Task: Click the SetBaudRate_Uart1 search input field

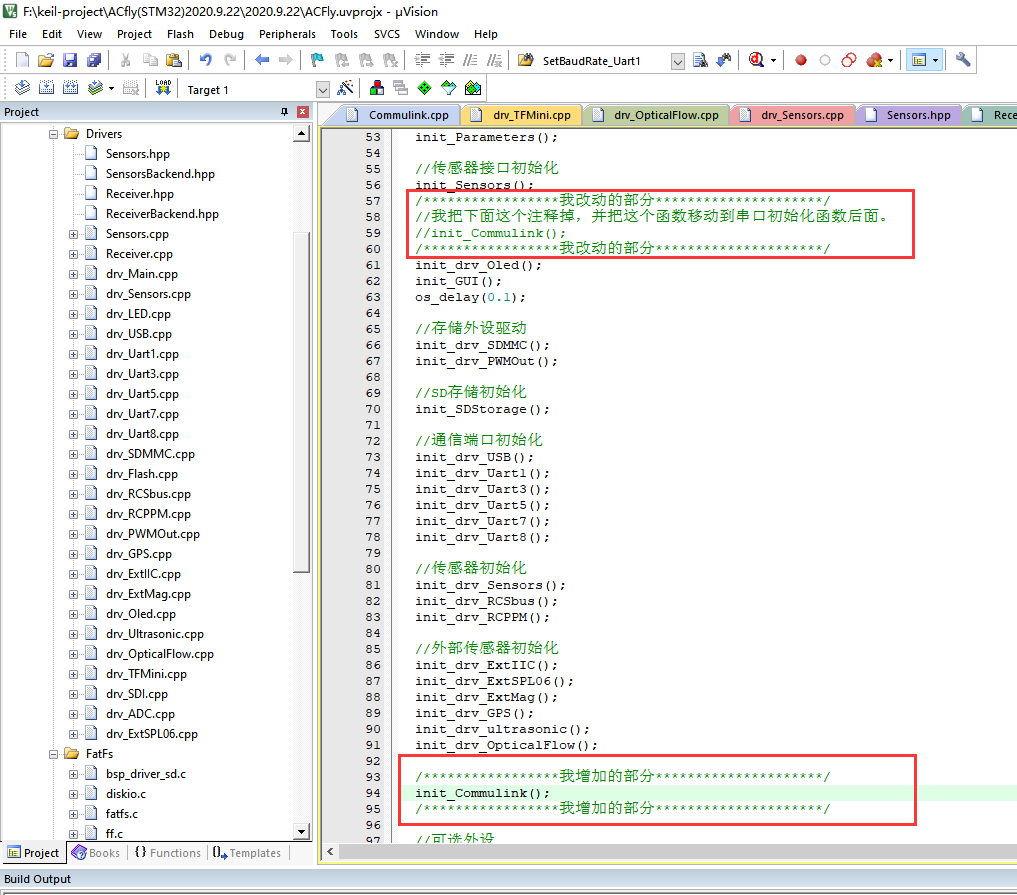Action: click(603, 62)
